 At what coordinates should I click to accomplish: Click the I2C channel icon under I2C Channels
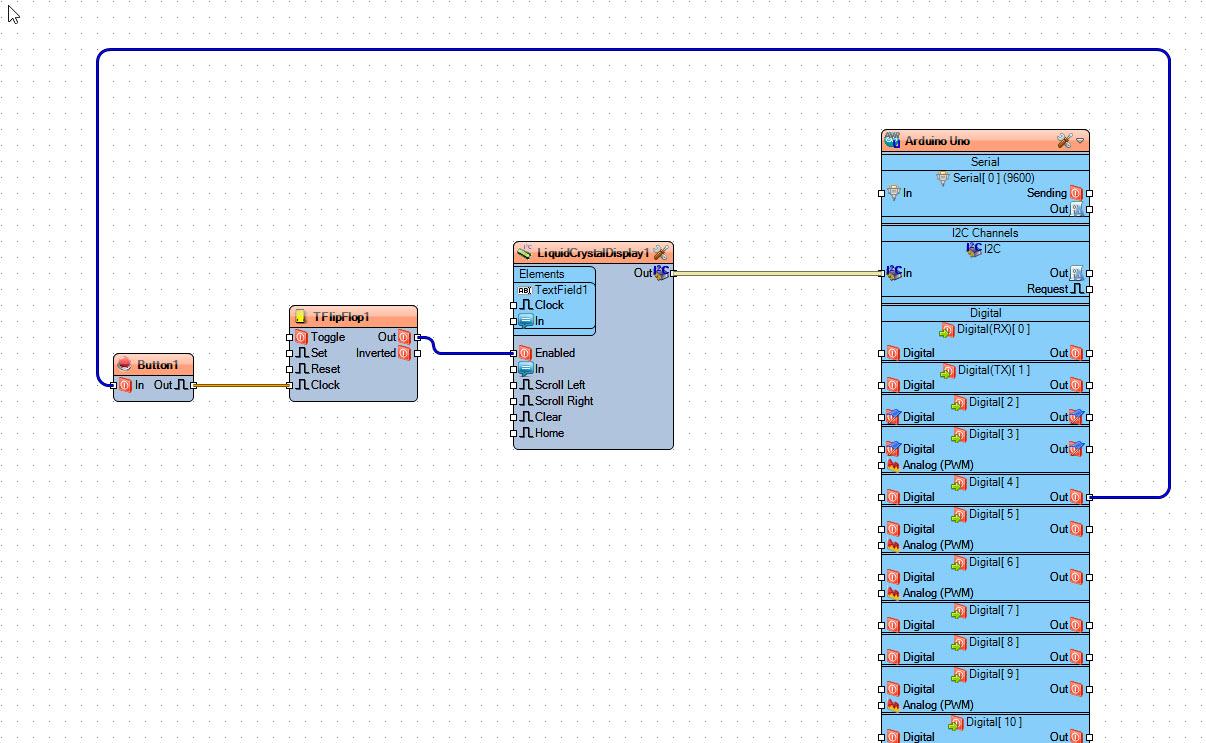(974, 249)
